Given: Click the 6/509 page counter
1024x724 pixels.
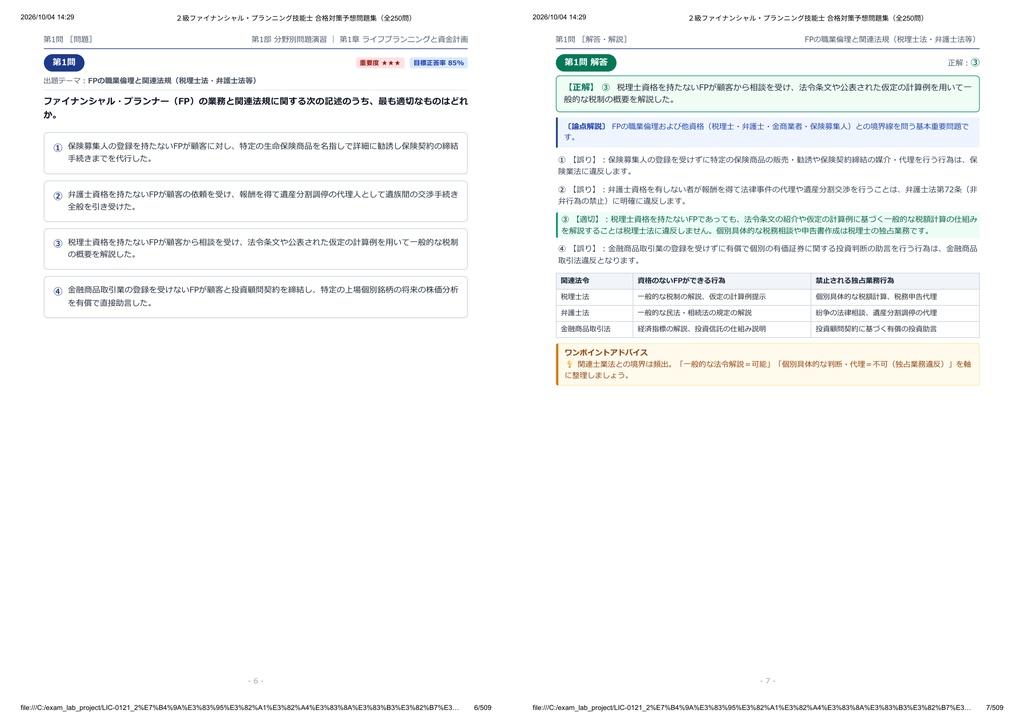Looking at the screenshot, I should (x=483, y=708).
